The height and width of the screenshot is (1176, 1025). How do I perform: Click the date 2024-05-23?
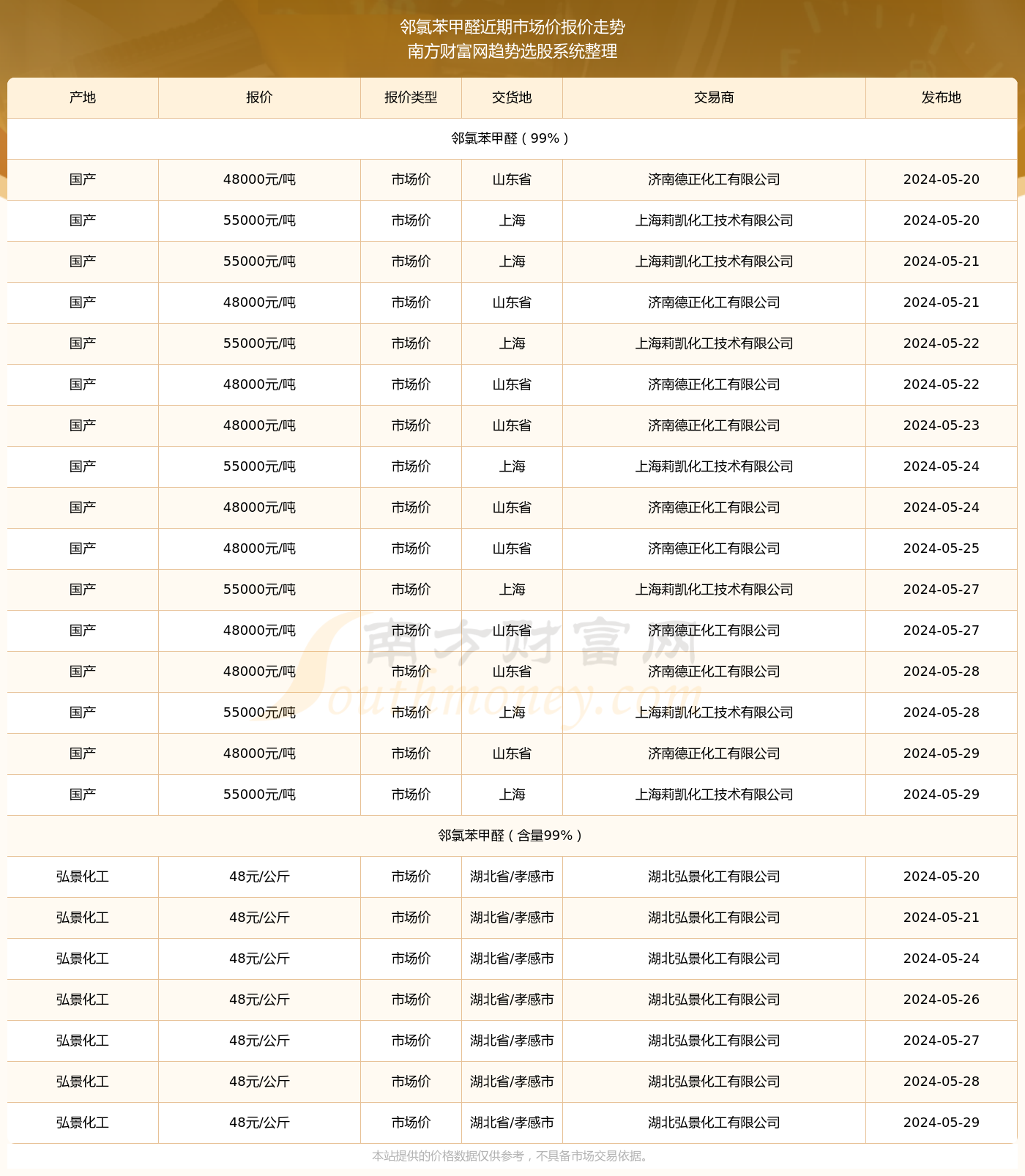(x=941, y=425)
